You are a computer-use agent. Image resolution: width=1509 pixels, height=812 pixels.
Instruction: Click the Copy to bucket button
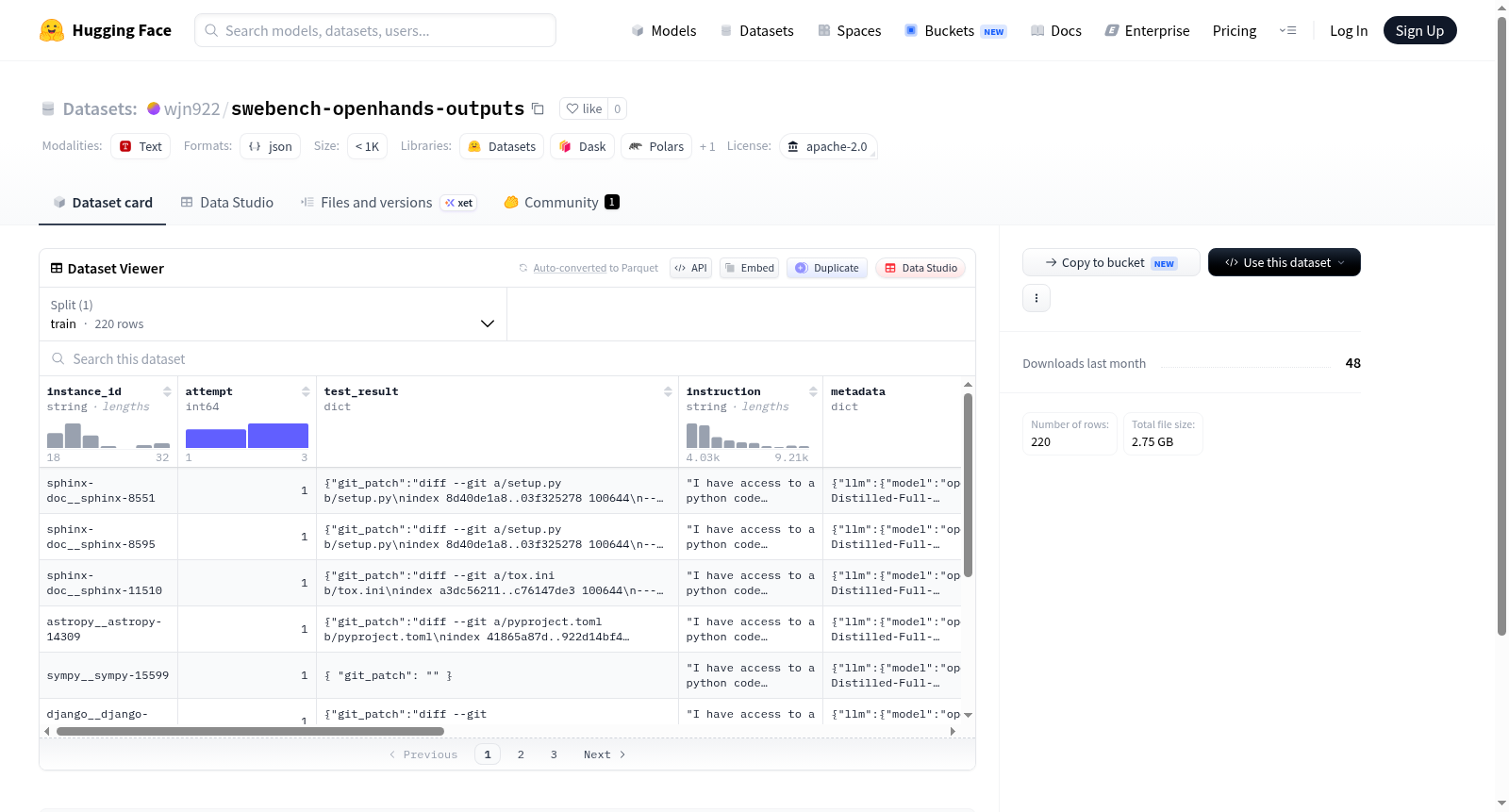pyautogui.click(x=1111, y=262)
